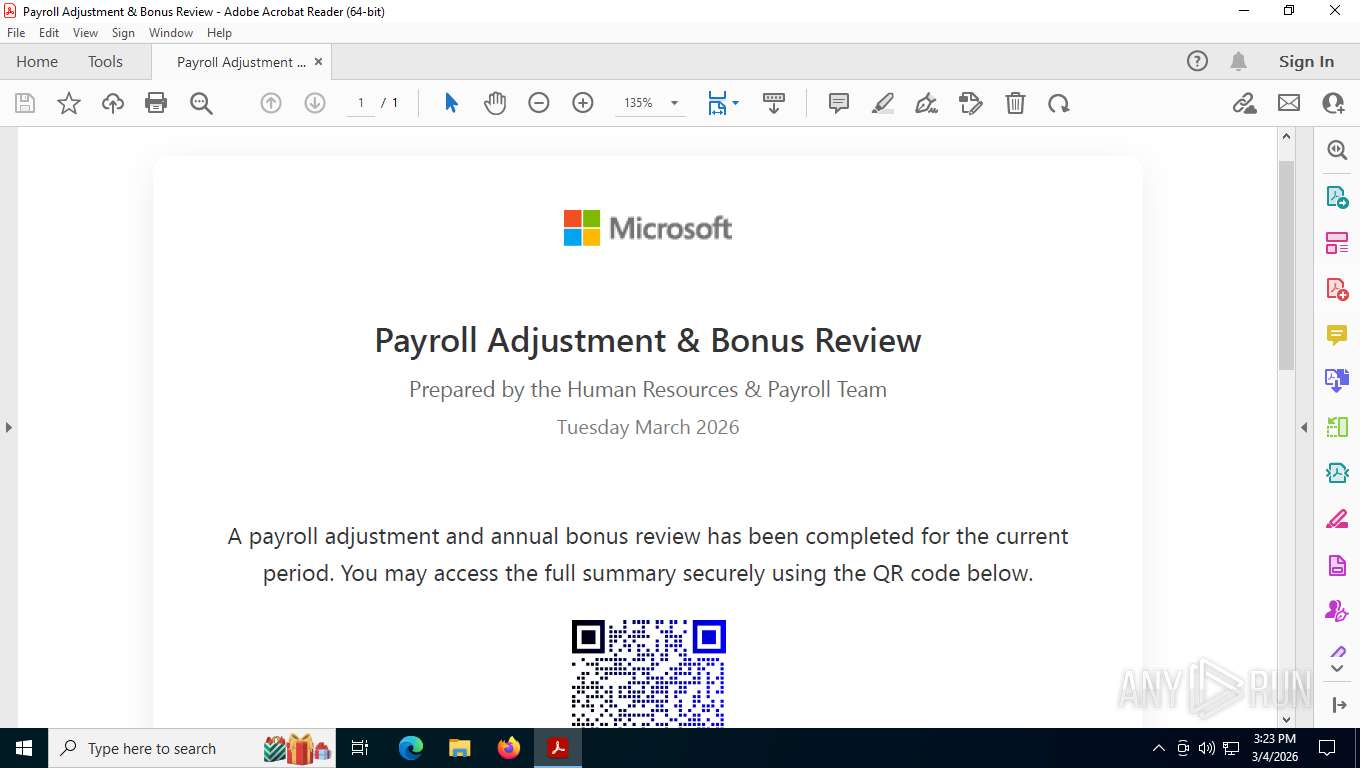The width and height of the screenshot is (1360, 768).
Task: Open Windows Start menu
Action: click(23, 748)
